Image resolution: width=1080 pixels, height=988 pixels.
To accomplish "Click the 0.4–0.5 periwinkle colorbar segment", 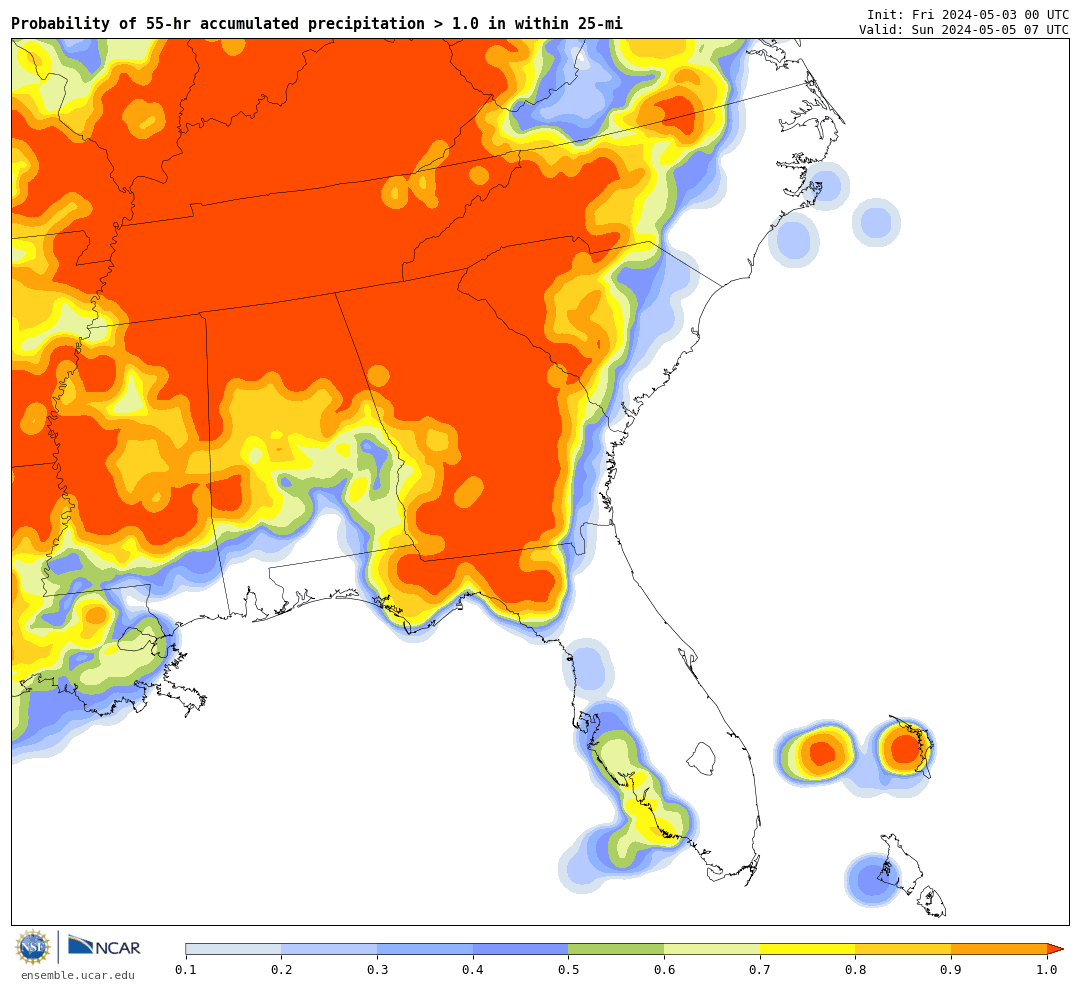I will pos(521,949).
